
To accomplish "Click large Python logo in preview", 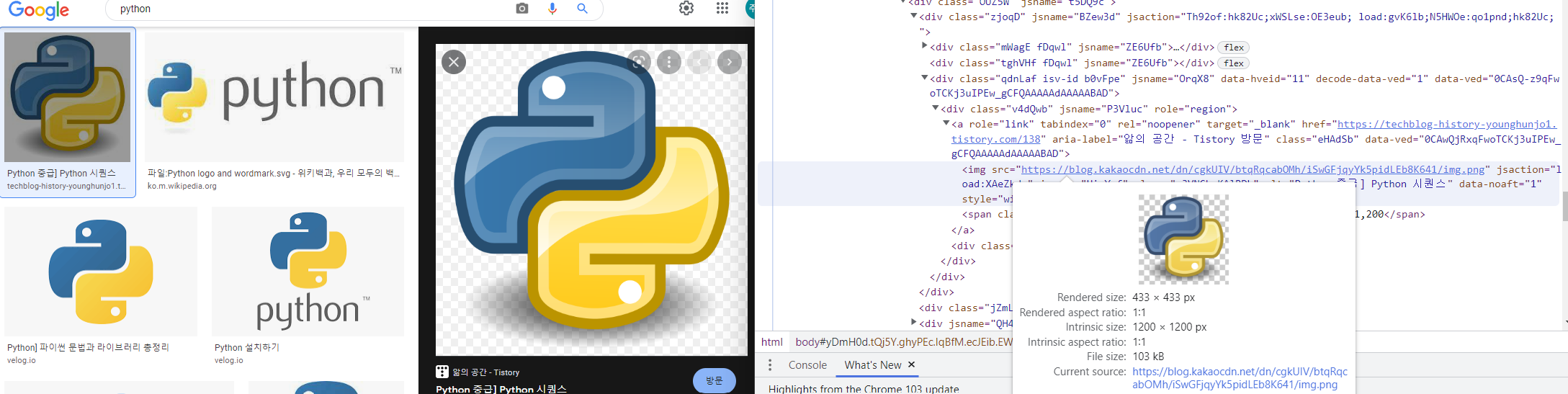I will [x=591, y=200].
